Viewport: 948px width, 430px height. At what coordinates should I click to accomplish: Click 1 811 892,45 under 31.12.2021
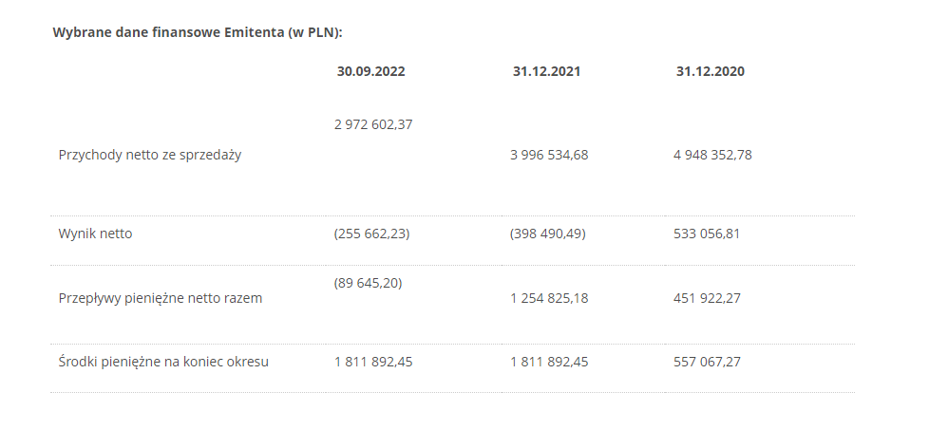pyautogui.click(x=549, y=362)
